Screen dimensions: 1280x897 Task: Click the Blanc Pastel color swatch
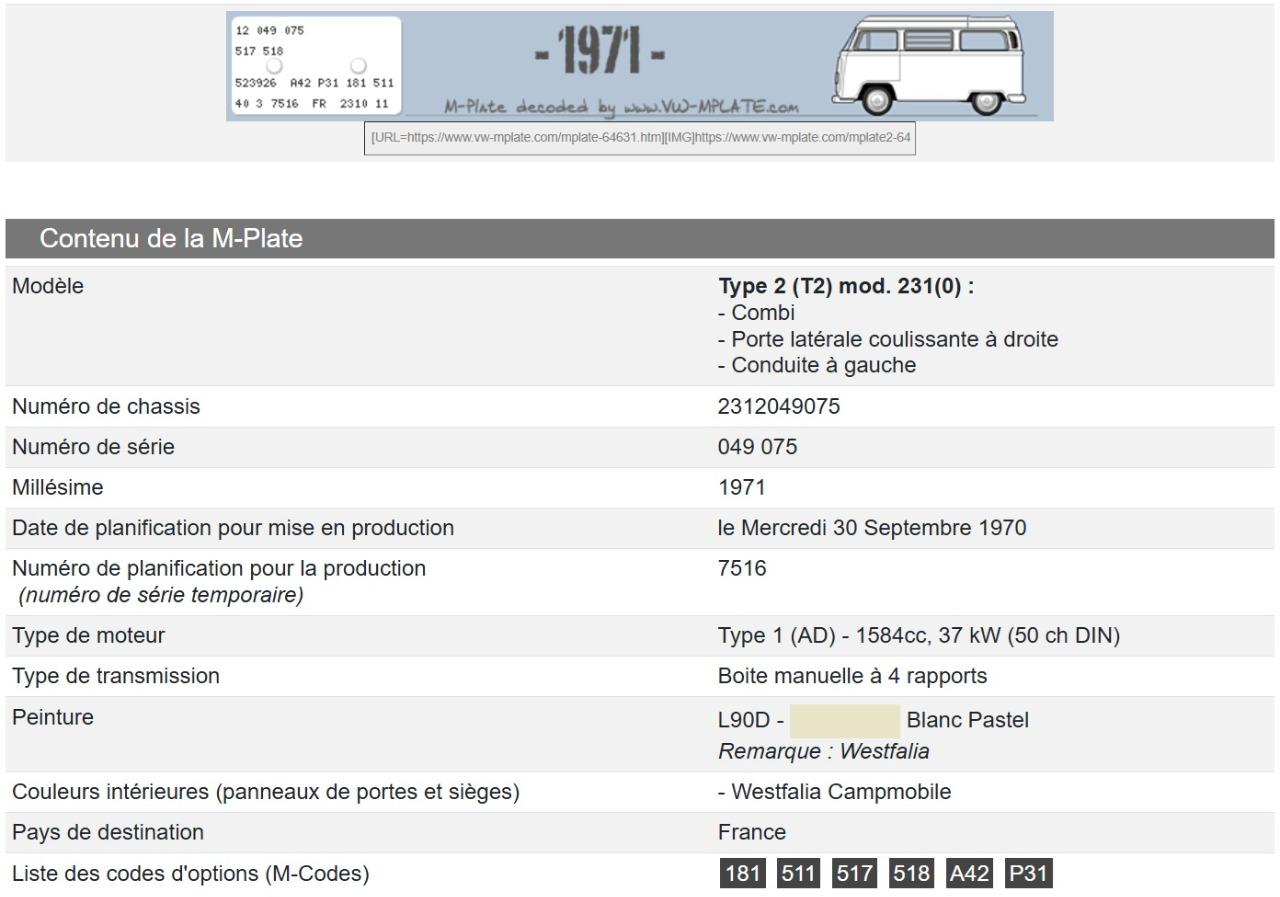845,721
